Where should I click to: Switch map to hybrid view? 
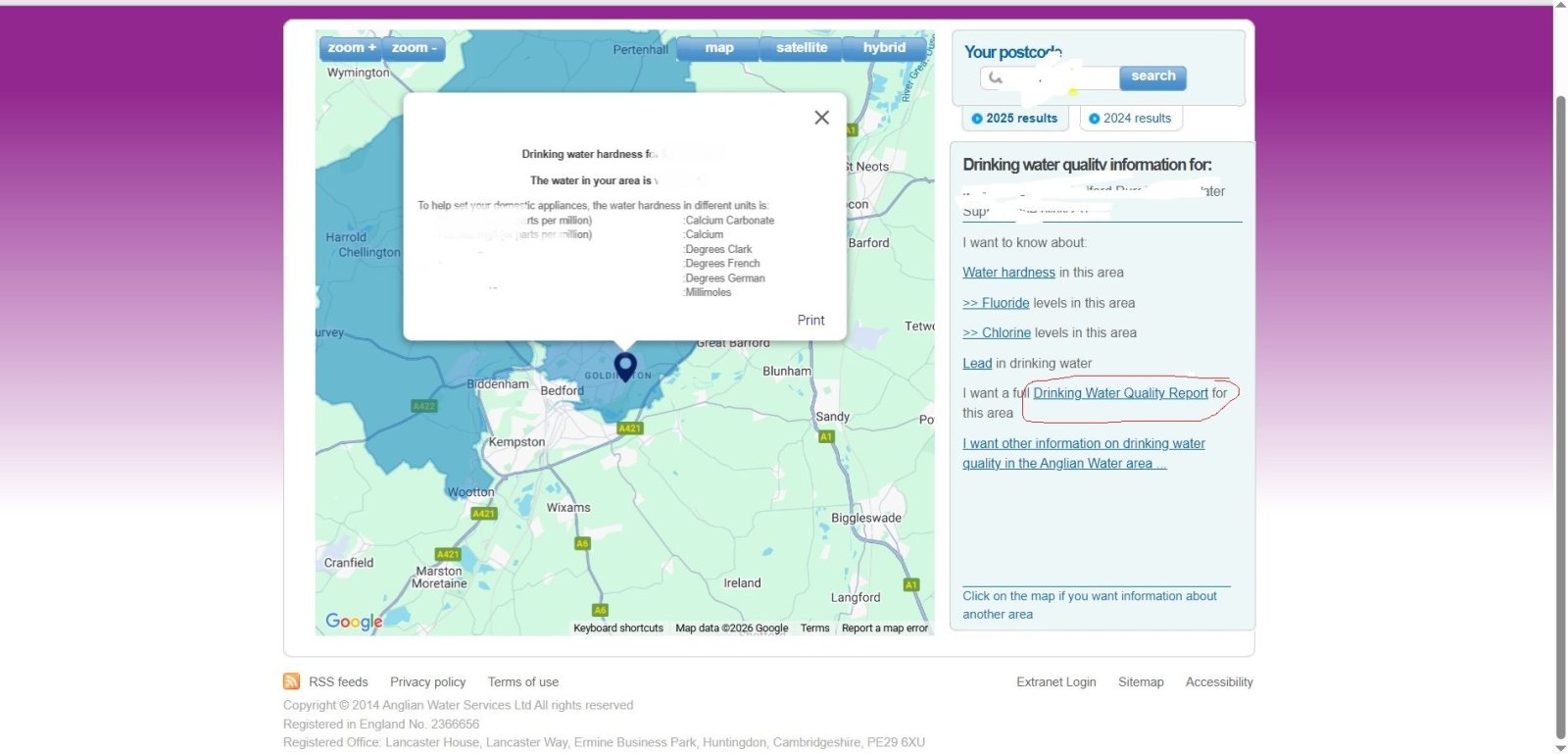coord(884,48)
